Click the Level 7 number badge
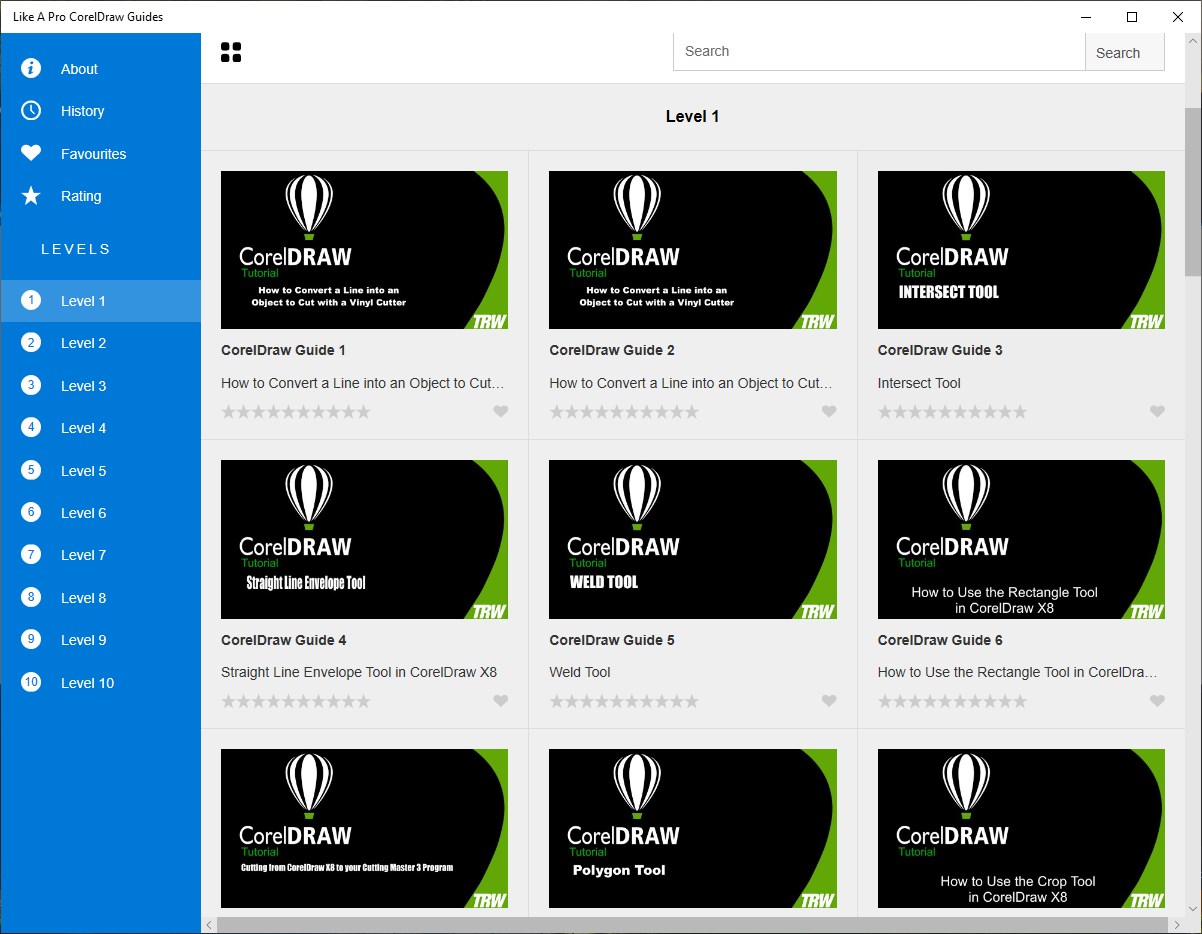 coord(31,554)
